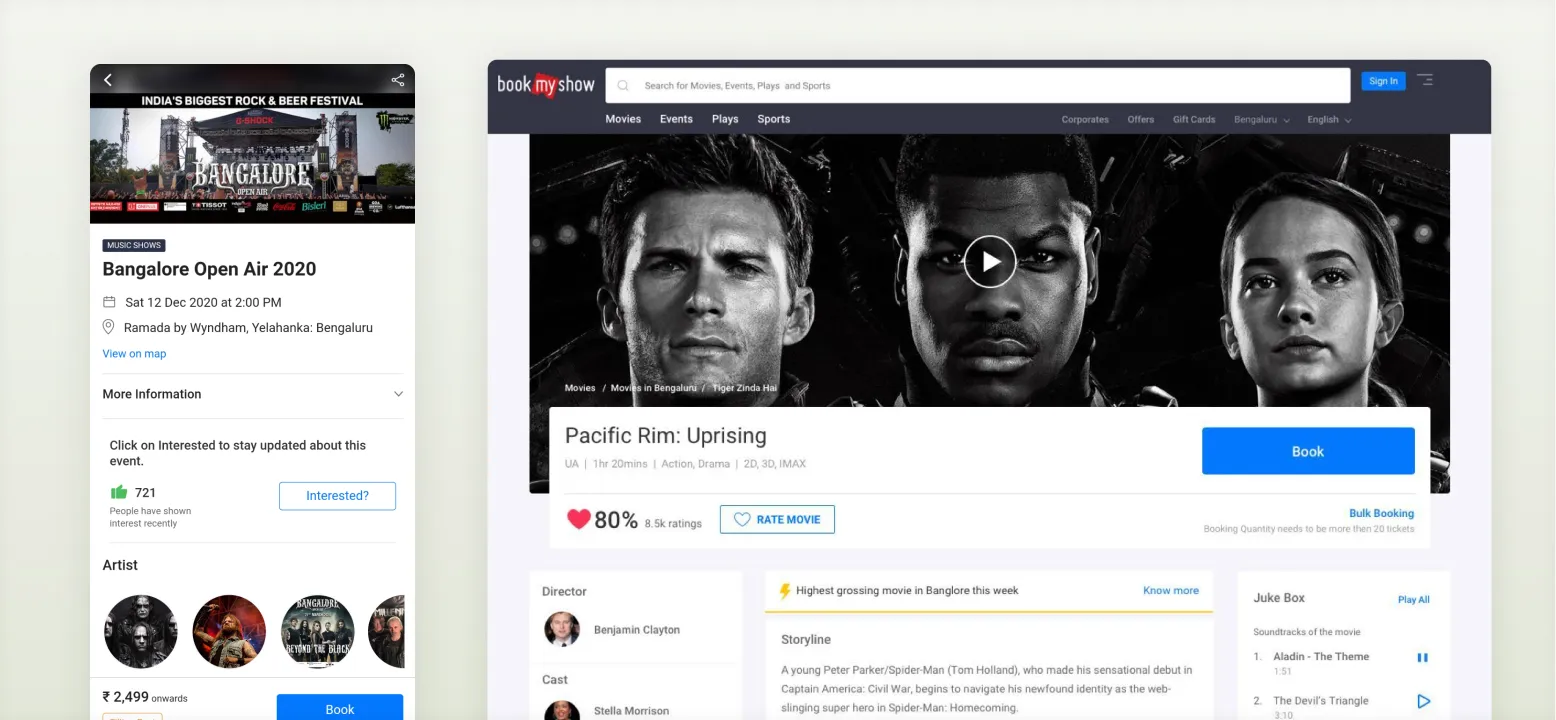Open the Beyond the Black artist photo
Viewport: 1556px width, 720px height.
click(x=318, y=631)
